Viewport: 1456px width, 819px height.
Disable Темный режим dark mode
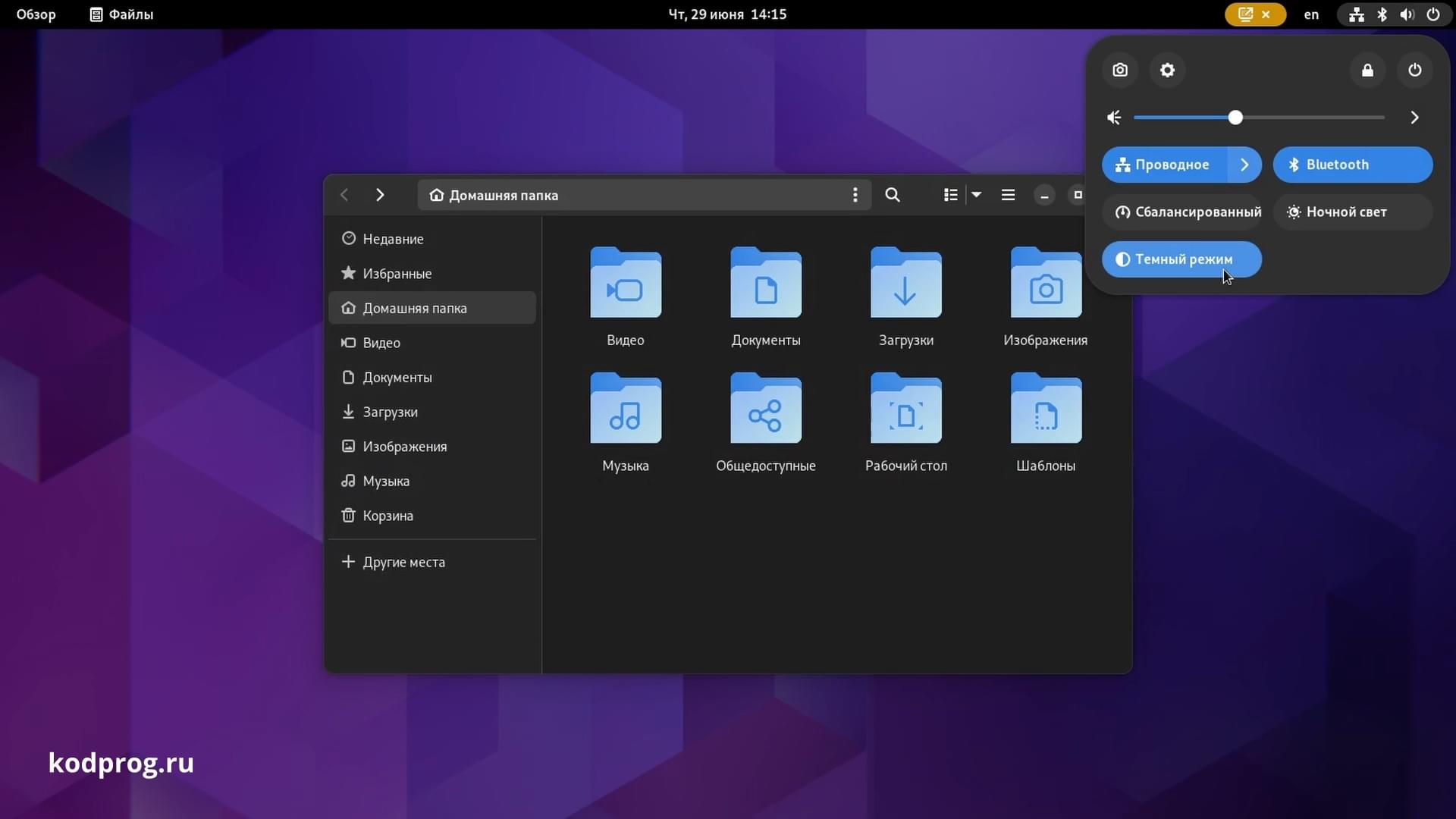1181,259
